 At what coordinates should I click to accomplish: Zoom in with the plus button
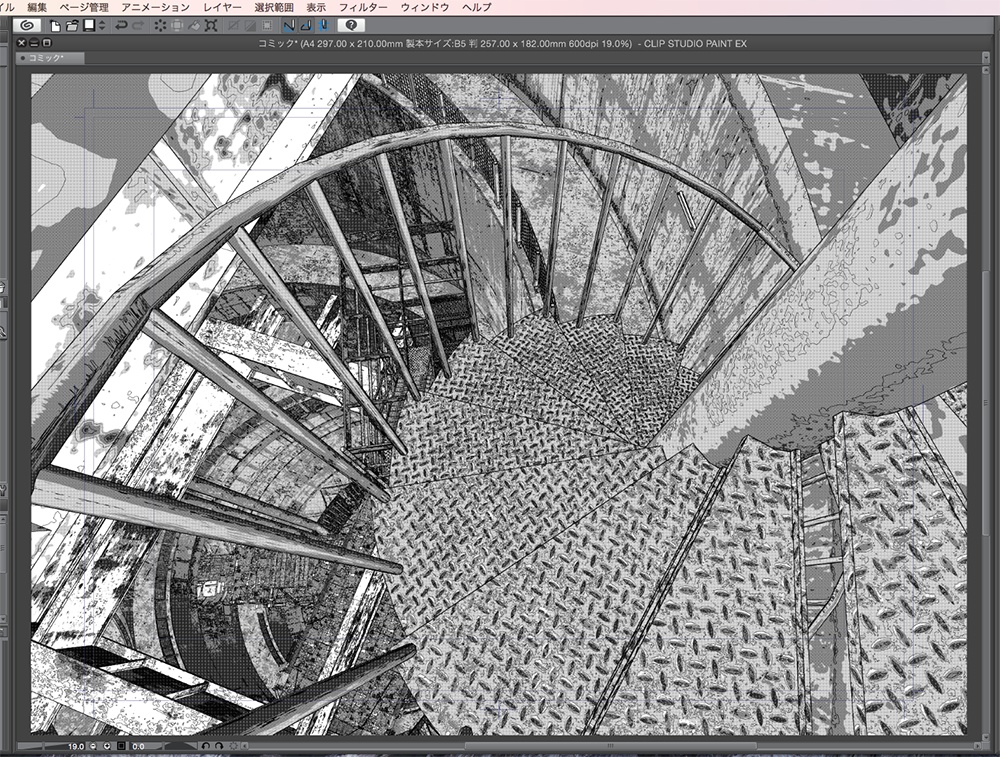107,746
